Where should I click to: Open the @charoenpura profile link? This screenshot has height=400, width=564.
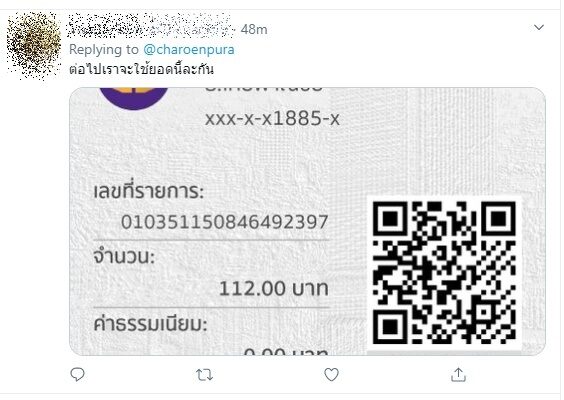click(x=189, y=49)
